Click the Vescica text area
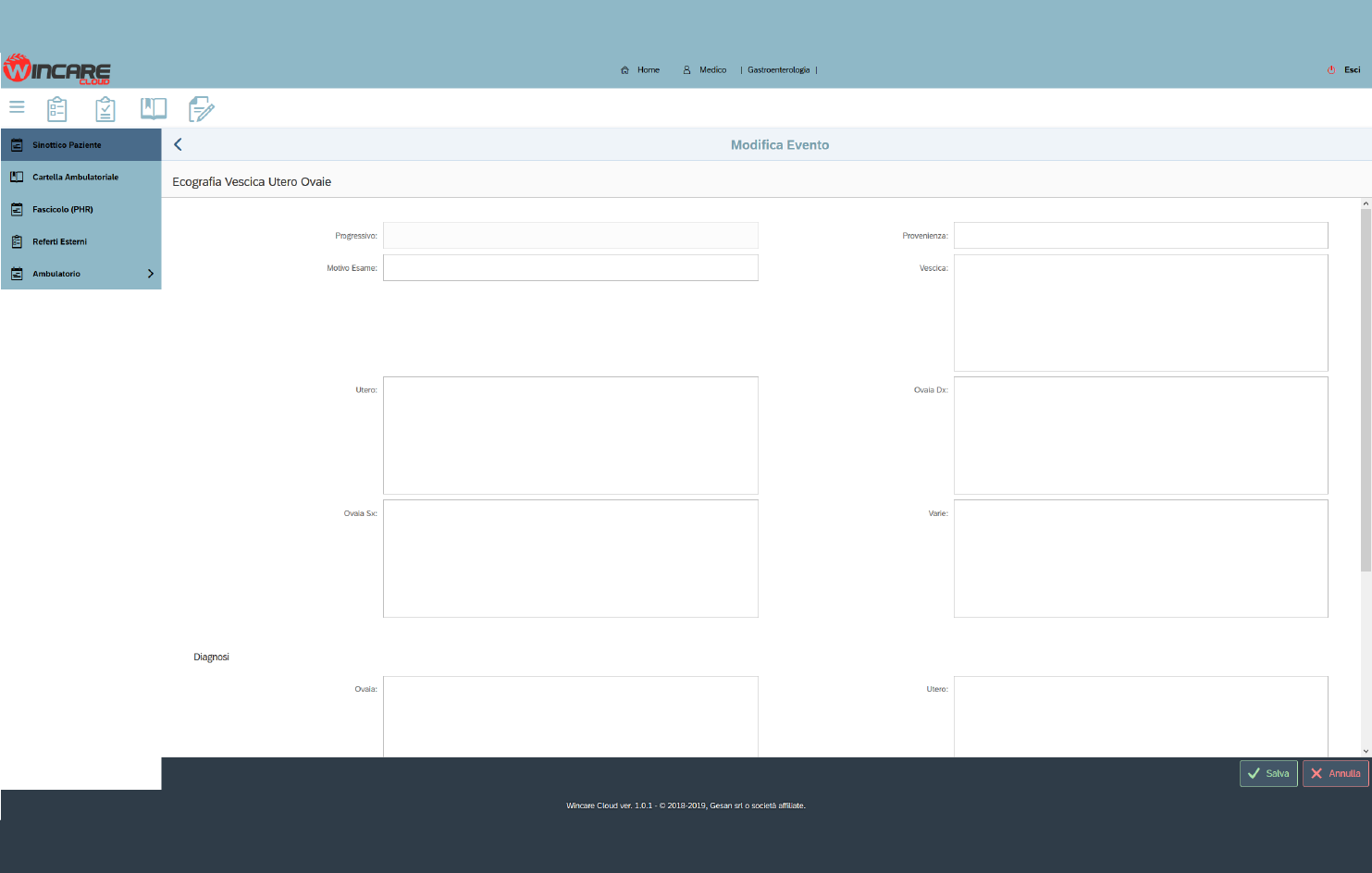Viewport: 1372px width, 873px height. click(x=1140, y=313)
